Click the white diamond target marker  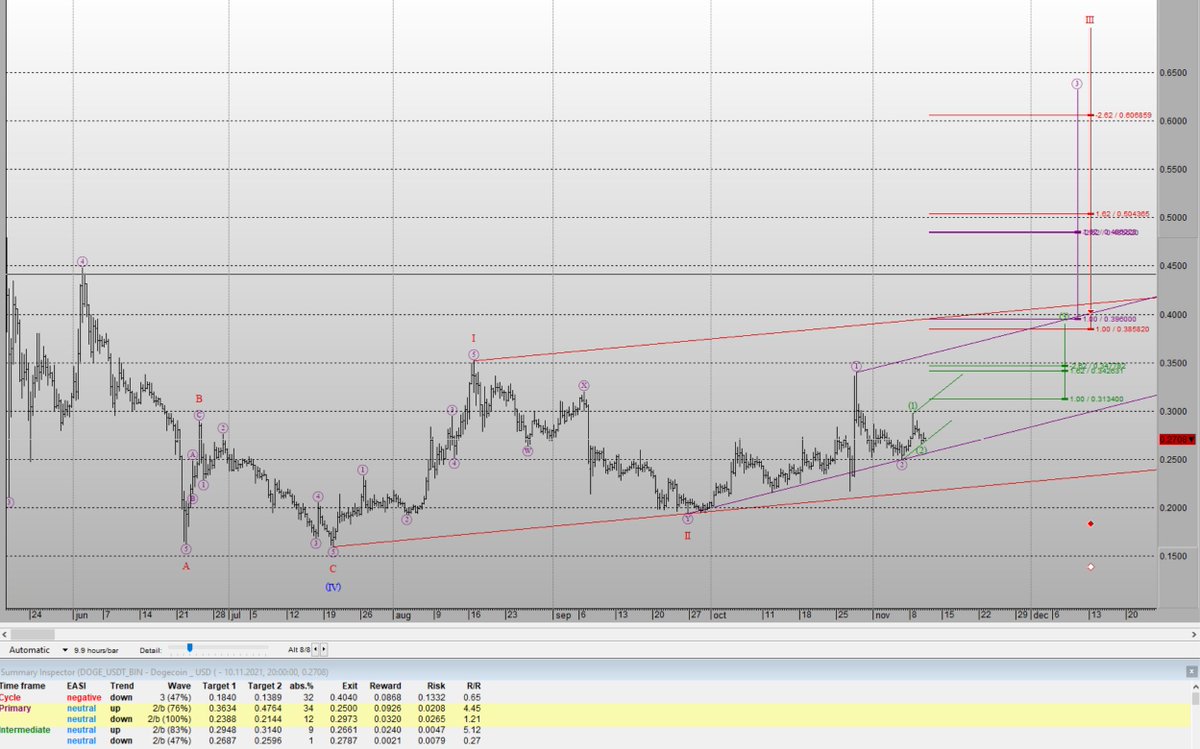point(1090,567)
